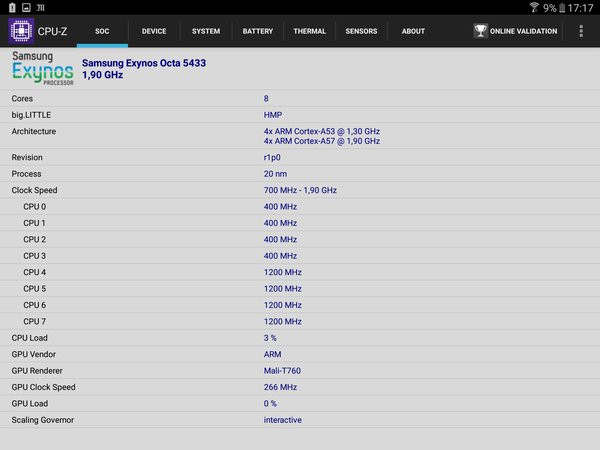Screen dimensions: 600x450
Task: Tap the Revision row label
Action: (27, 157)
